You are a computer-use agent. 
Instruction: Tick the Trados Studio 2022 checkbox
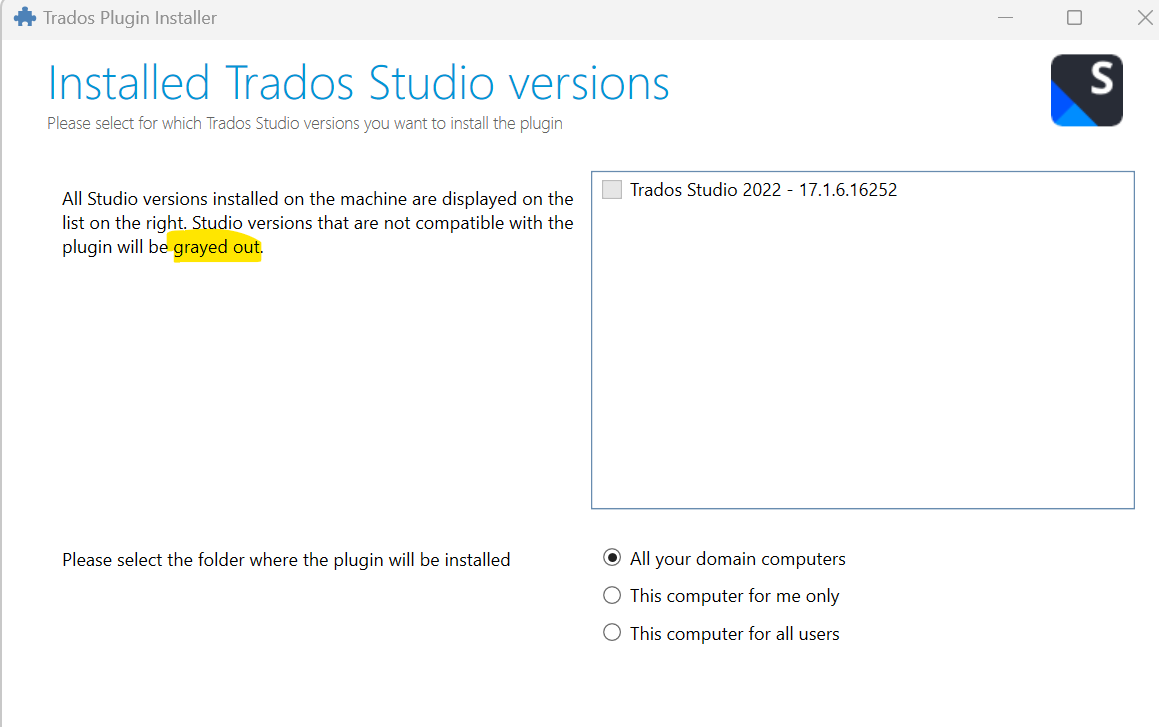point(612,190)
